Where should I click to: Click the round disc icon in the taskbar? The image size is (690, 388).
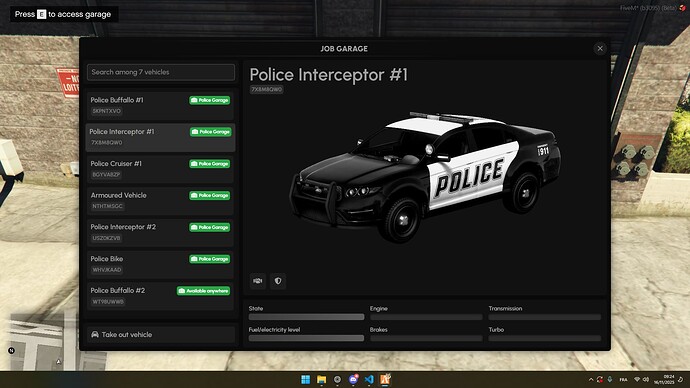tap(338, 379)
